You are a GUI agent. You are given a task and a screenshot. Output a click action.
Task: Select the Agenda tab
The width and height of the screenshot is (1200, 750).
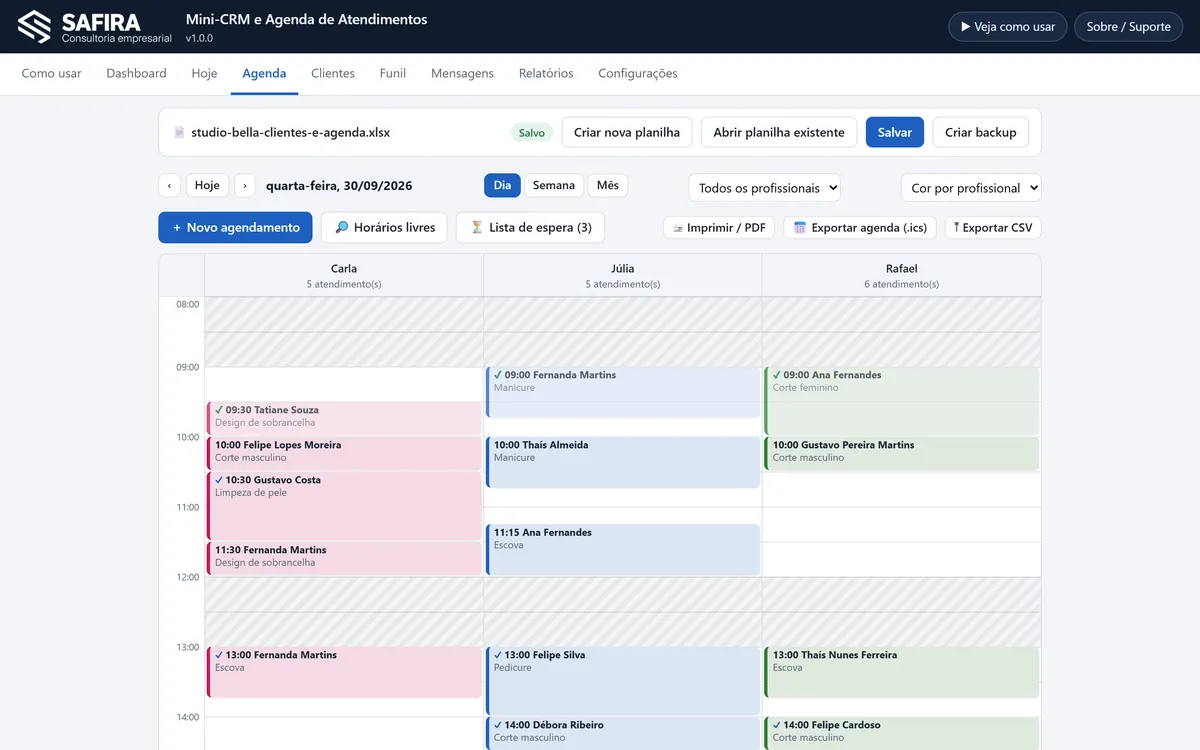pyautogui.click(x=264, y=73)
